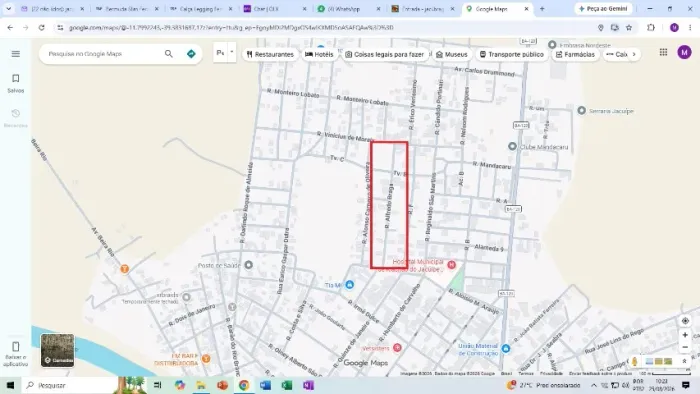Click R. Alfredo Braga street label
700x394 pixels.
(389, 206)
